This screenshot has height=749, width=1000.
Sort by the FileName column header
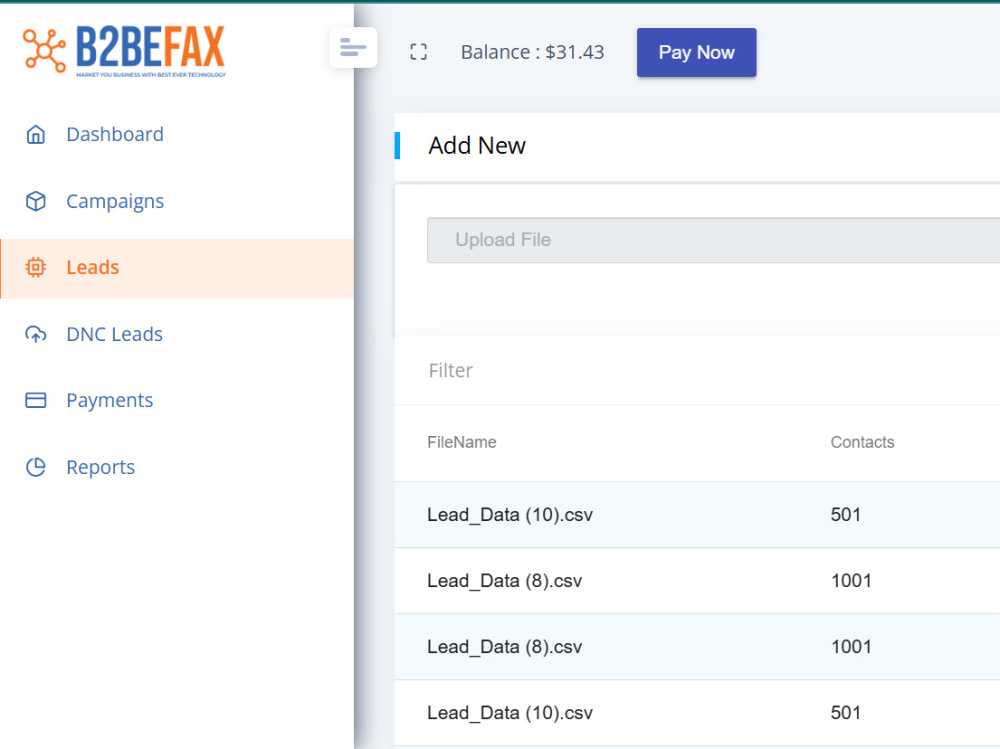click(x=462, y=442)
